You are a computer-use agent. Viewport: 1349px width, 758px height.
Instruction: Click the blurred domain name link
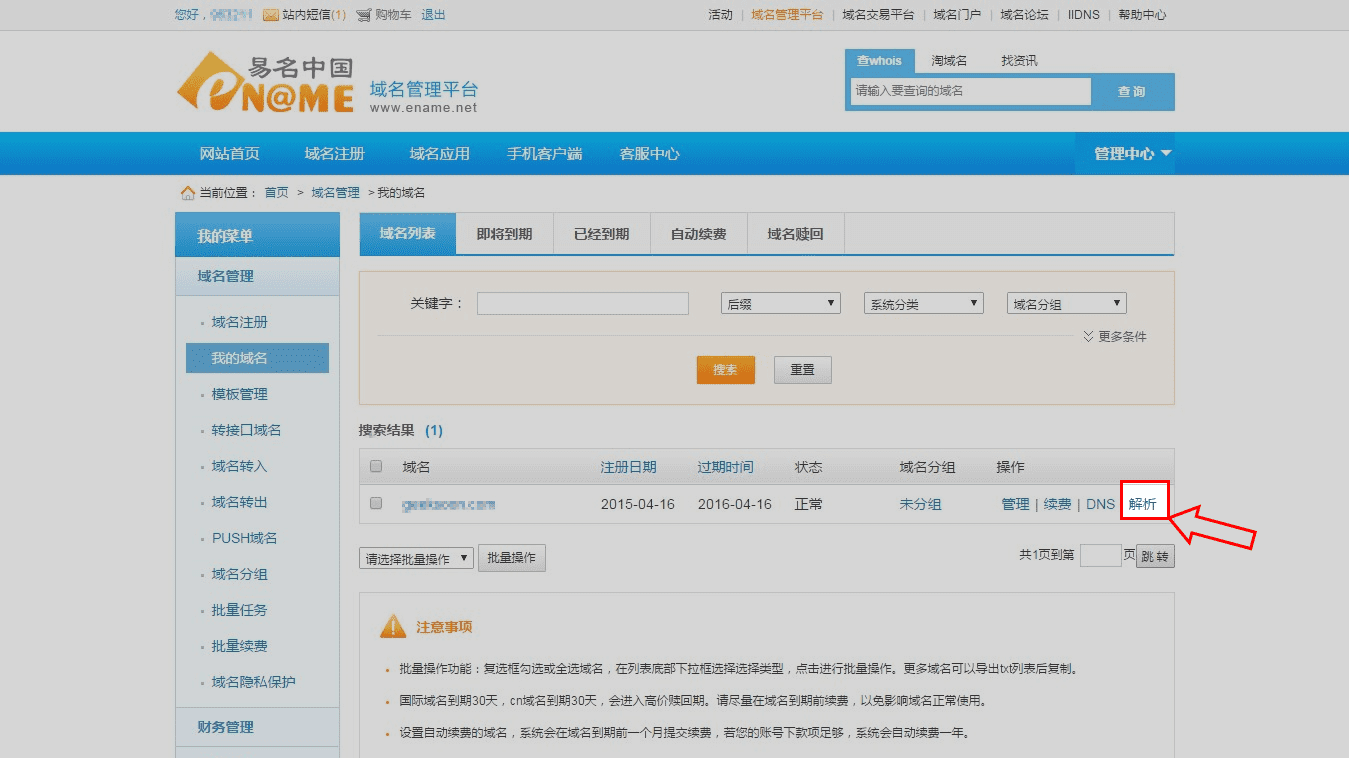coord(449,504)
